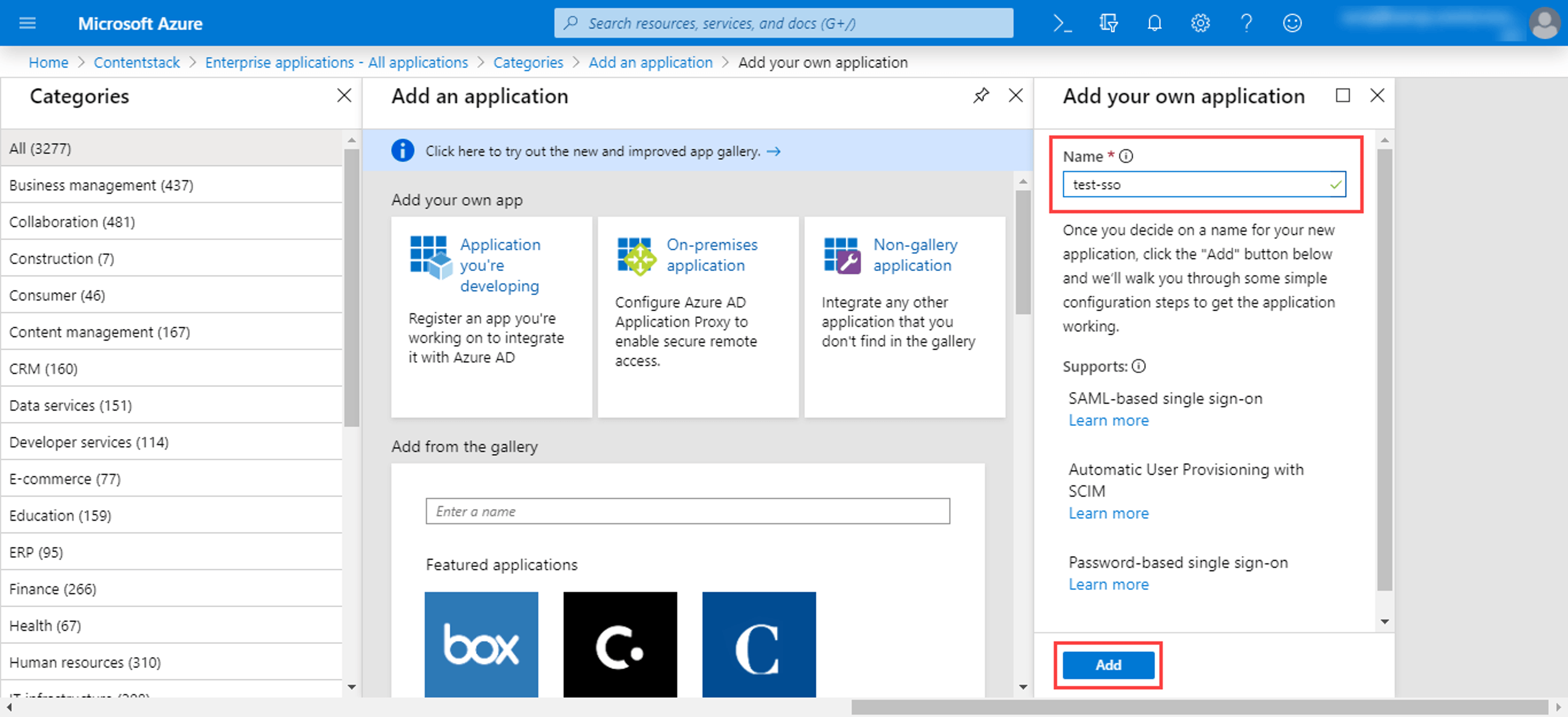The height and width of the screenshot is (717, 1568).
Task: Open the Help question mark icon
Action: point(1246,23)
